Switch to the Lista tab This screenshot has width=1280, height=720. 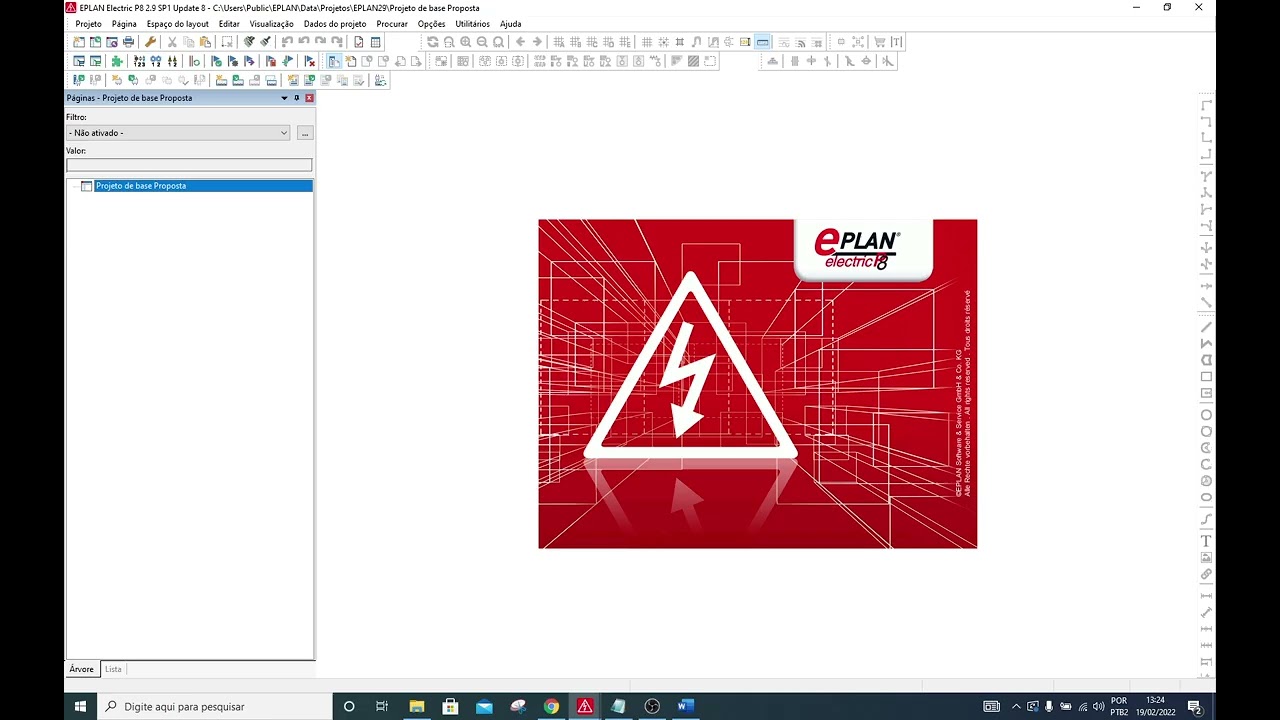pyautogui.click(x=113, y=669)
